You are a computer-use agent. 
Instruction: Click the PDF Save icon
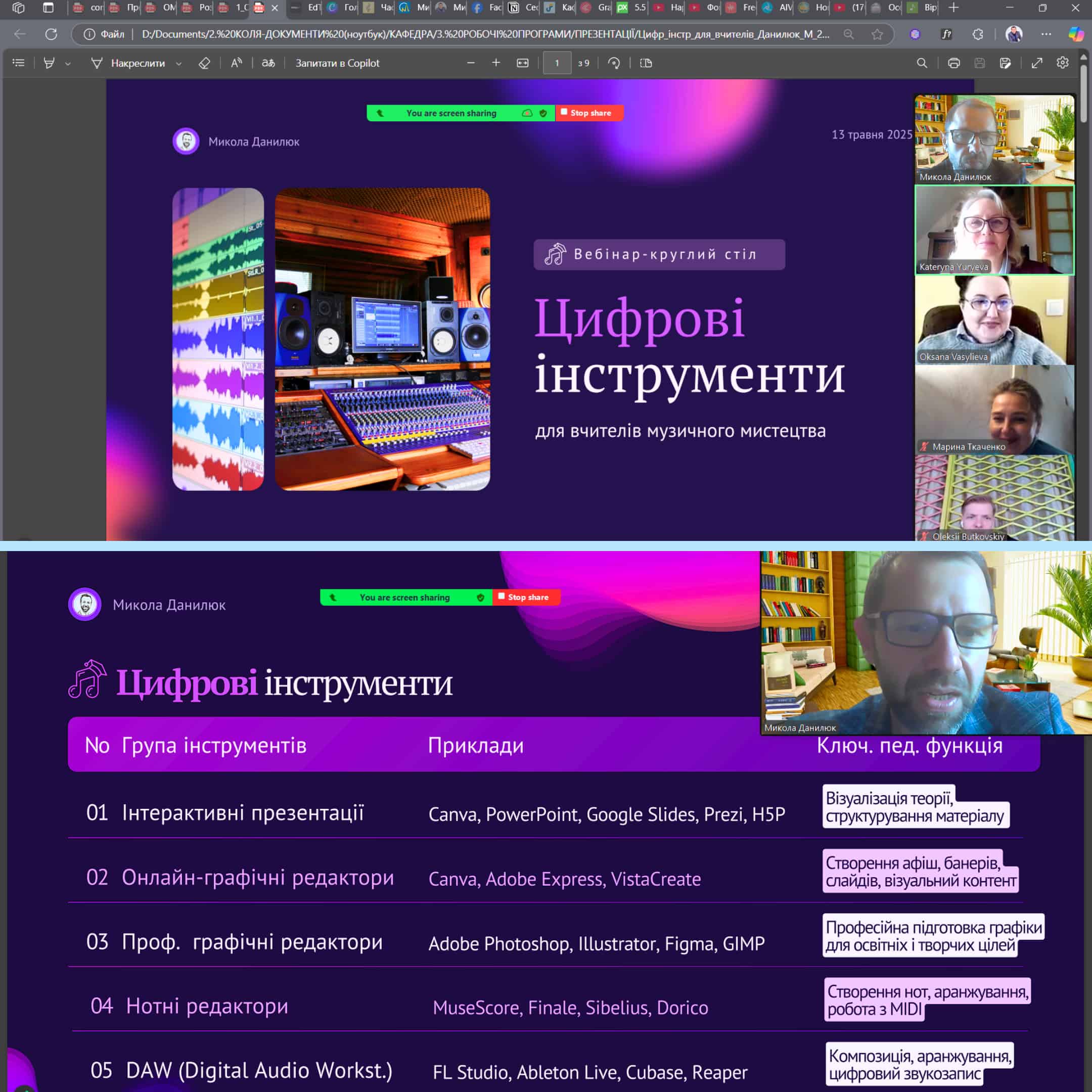[x=980, y=63]
